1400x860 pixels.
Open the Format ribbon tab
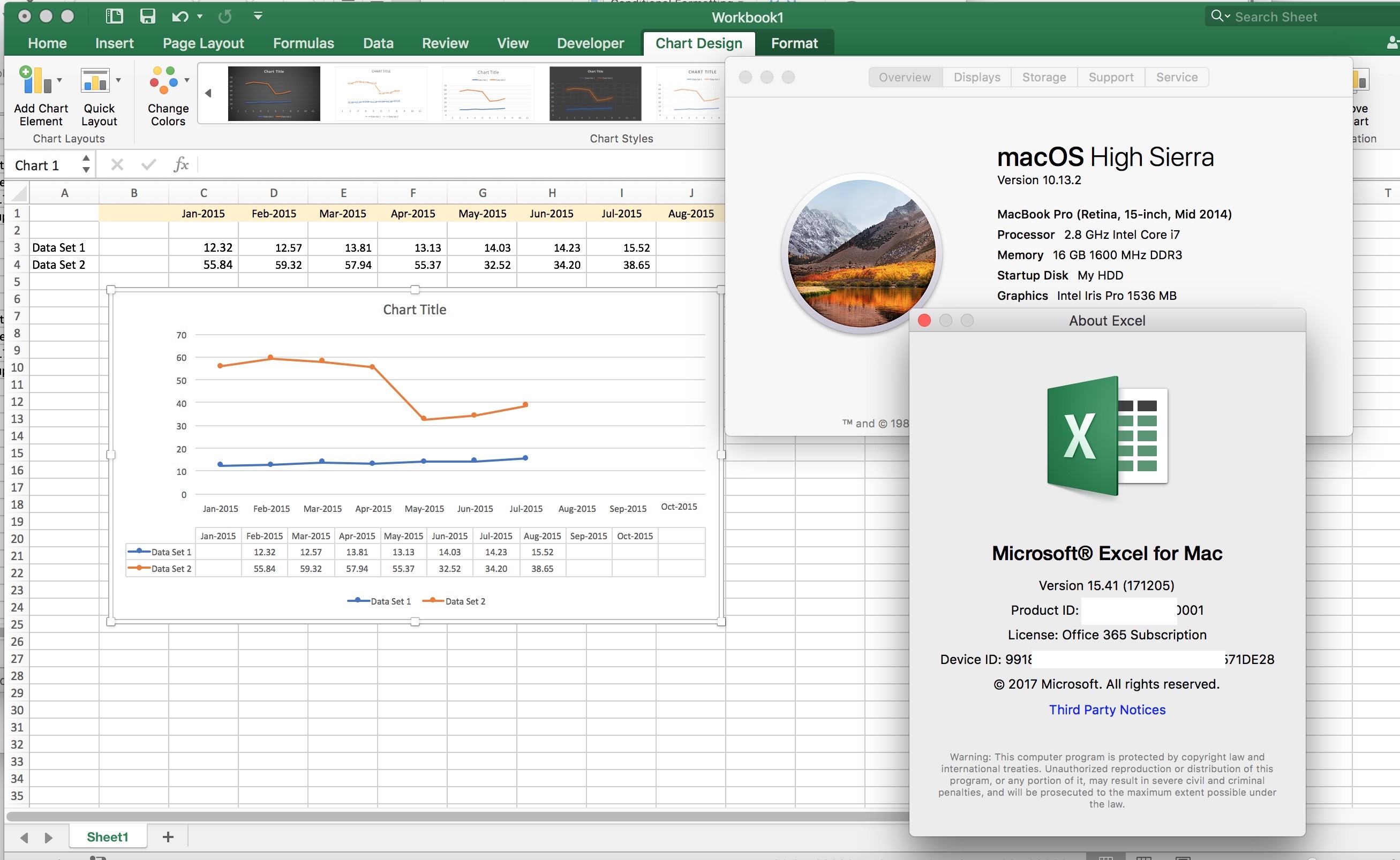point(794,43)
